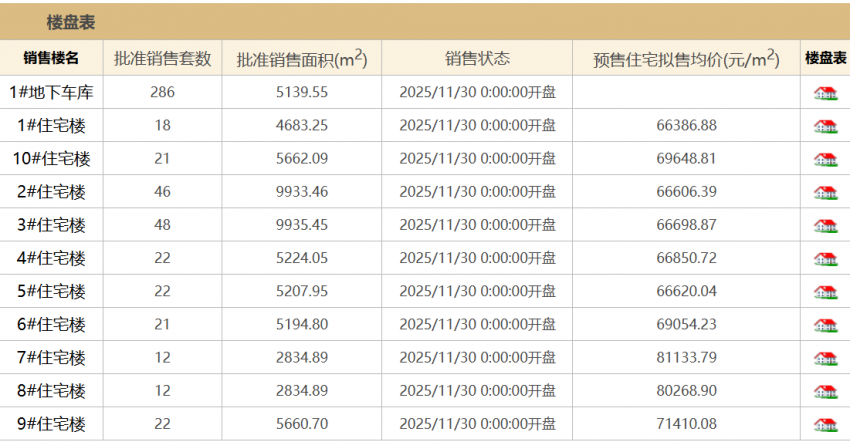
Task: Click the house icon in 5#住宅楼 row
Action: pos(825,291)
